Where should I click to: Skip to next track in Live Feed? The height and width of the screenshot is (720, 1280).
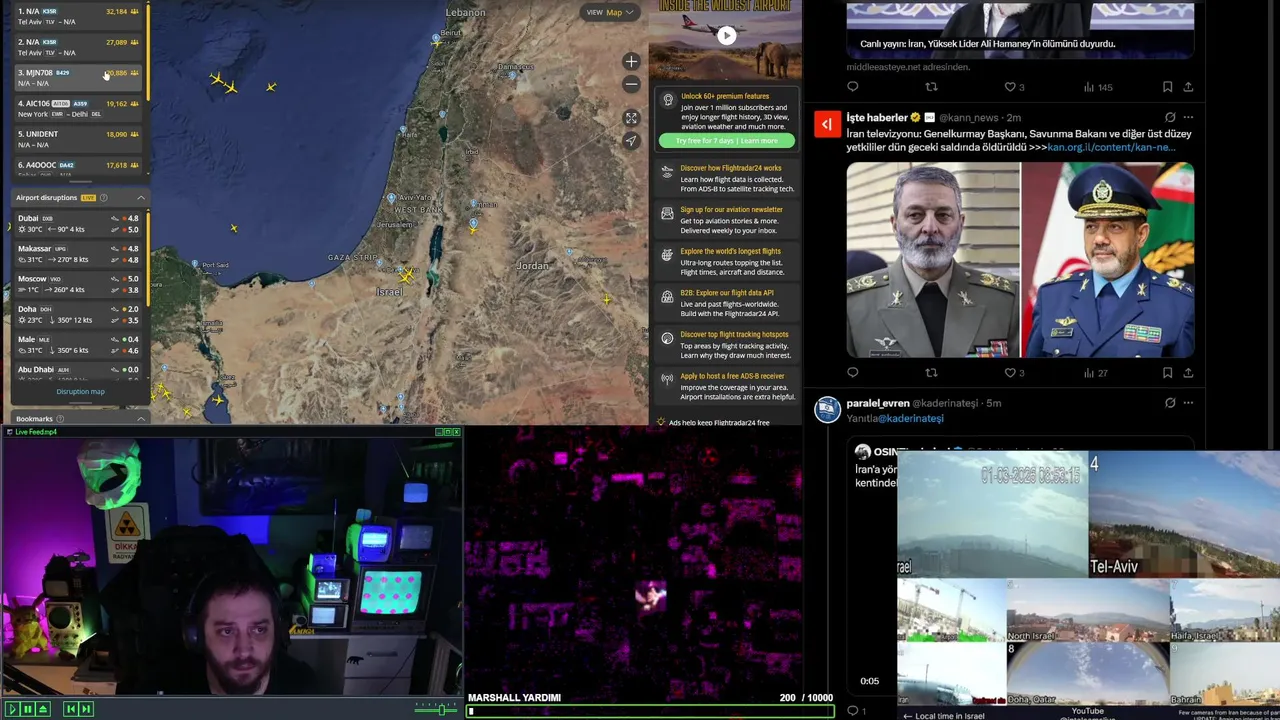86,709
